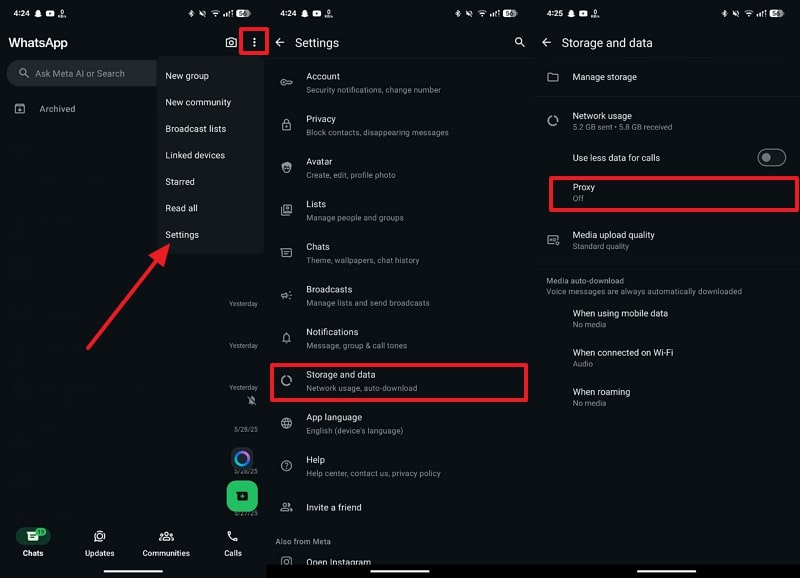800x578 pixels.
Task: Switch to the Communities tab
Action: point(166,542)
